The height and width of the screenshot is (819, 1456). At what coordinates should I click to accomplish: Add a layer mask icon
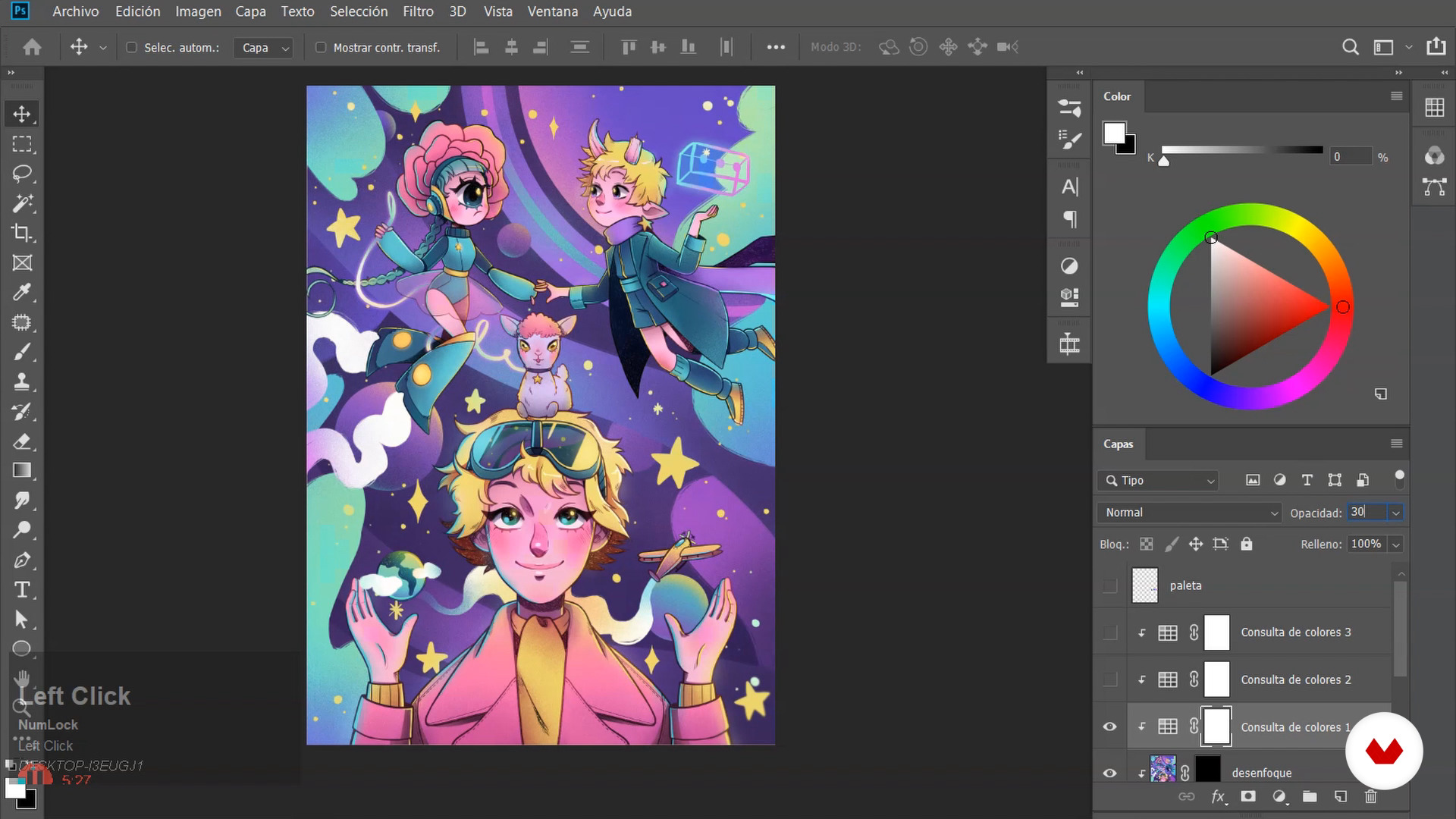[x=1248, y=796]
